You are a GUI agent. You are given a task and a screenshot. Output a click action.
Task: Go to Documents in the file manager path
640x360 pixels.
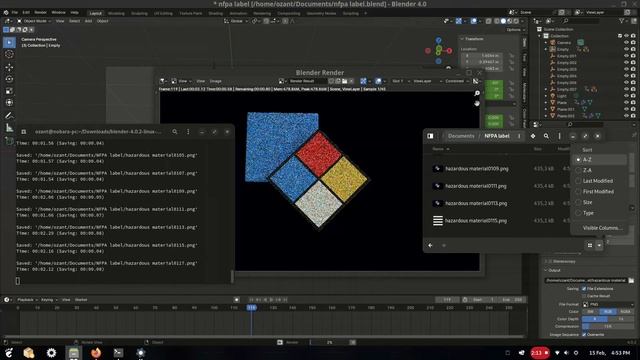click(x=461, y=136)
